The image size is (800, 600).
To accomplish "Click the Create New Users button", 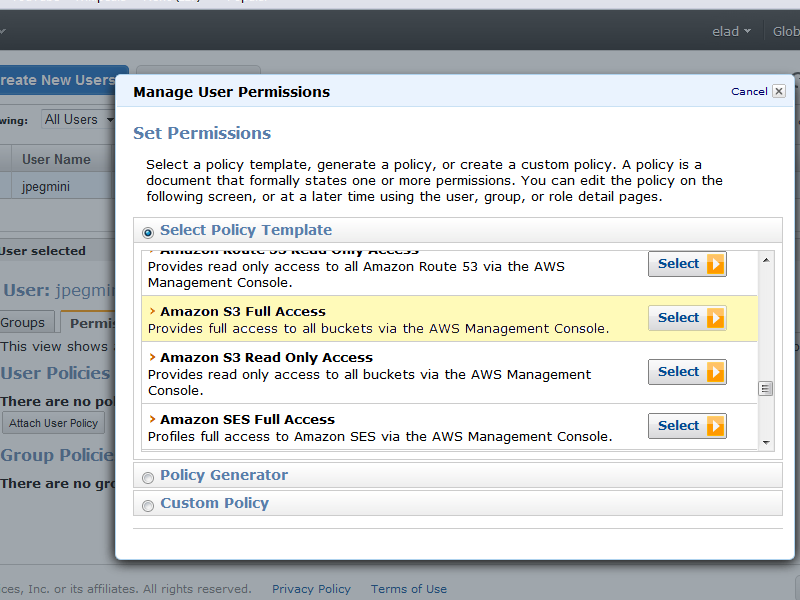I will pyautogui.click(x=64, y=80).
